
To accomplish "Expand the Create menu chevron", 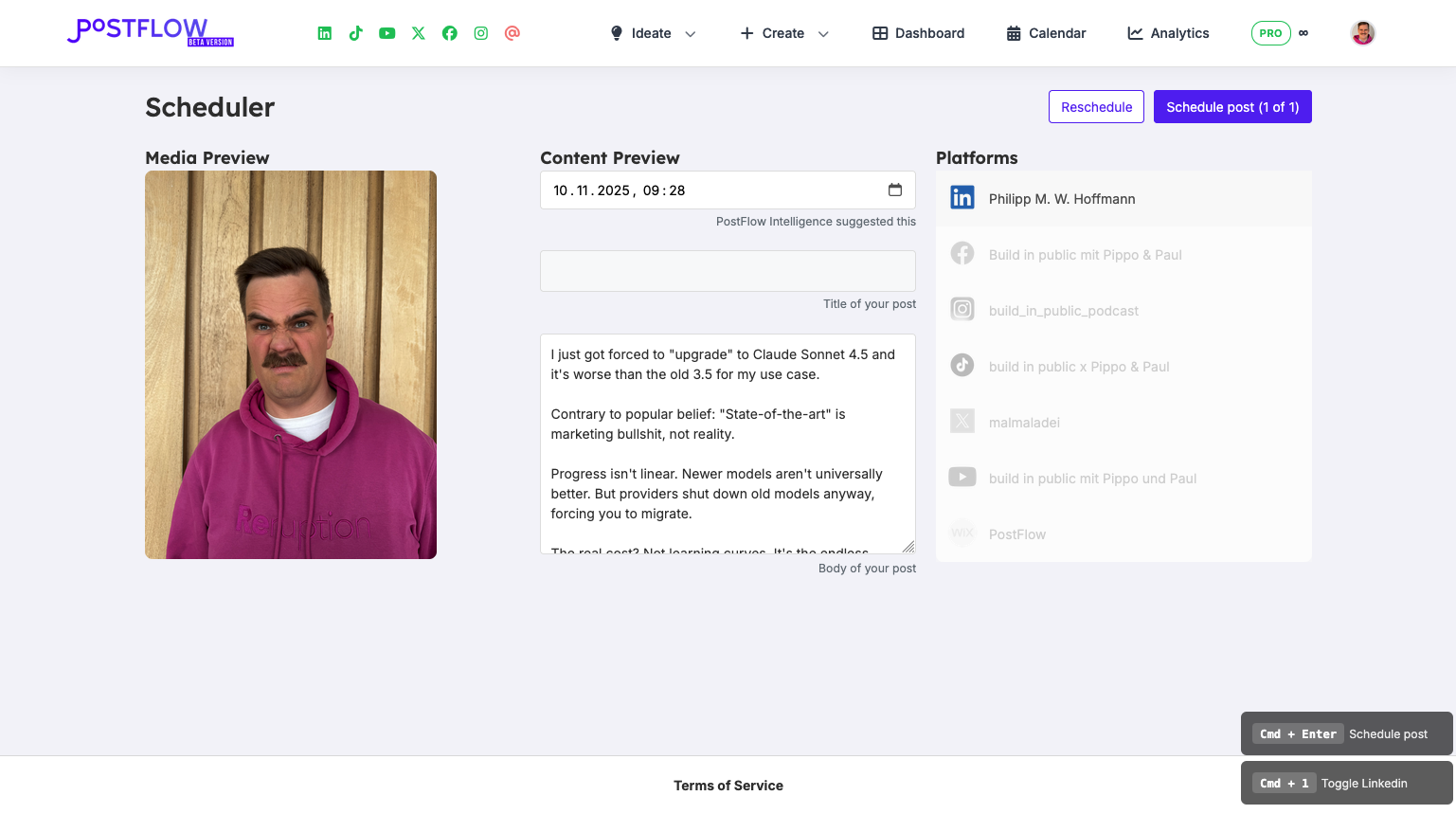I will tap(822, 32).
